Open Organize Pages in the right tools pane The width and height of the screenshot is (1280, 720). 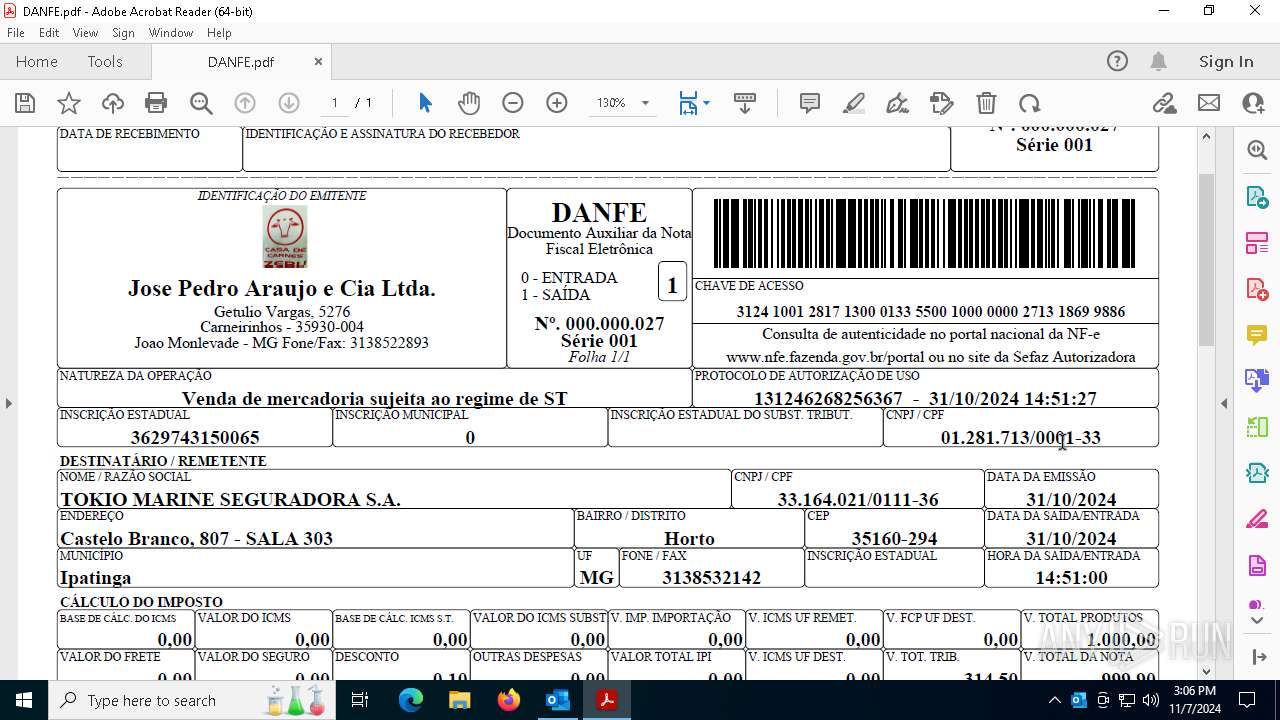coord(1257,427)
